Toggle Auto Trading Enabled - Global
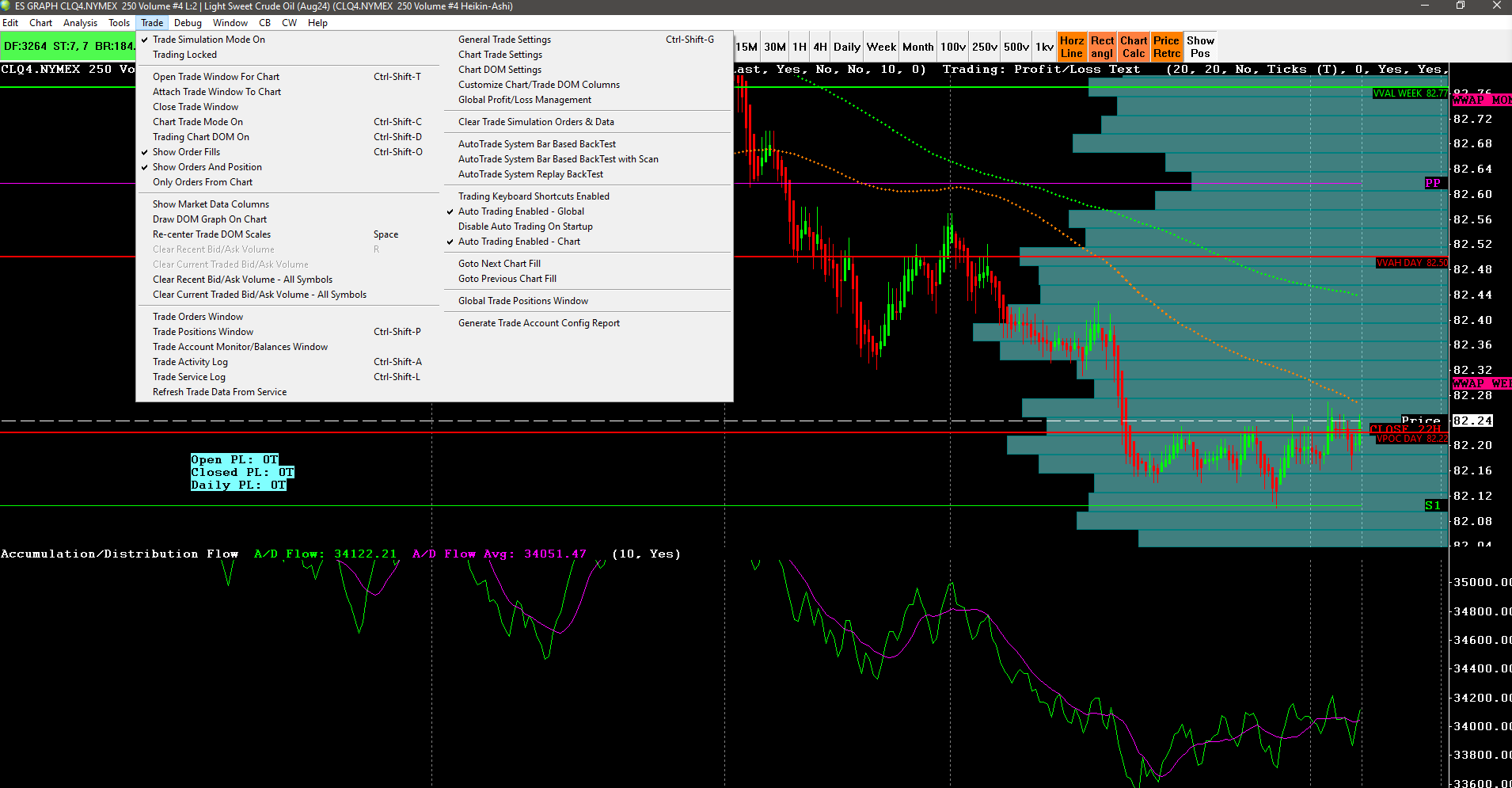Image resolution: width=1512 pixels, height=788 pixels. pos(587,211)
